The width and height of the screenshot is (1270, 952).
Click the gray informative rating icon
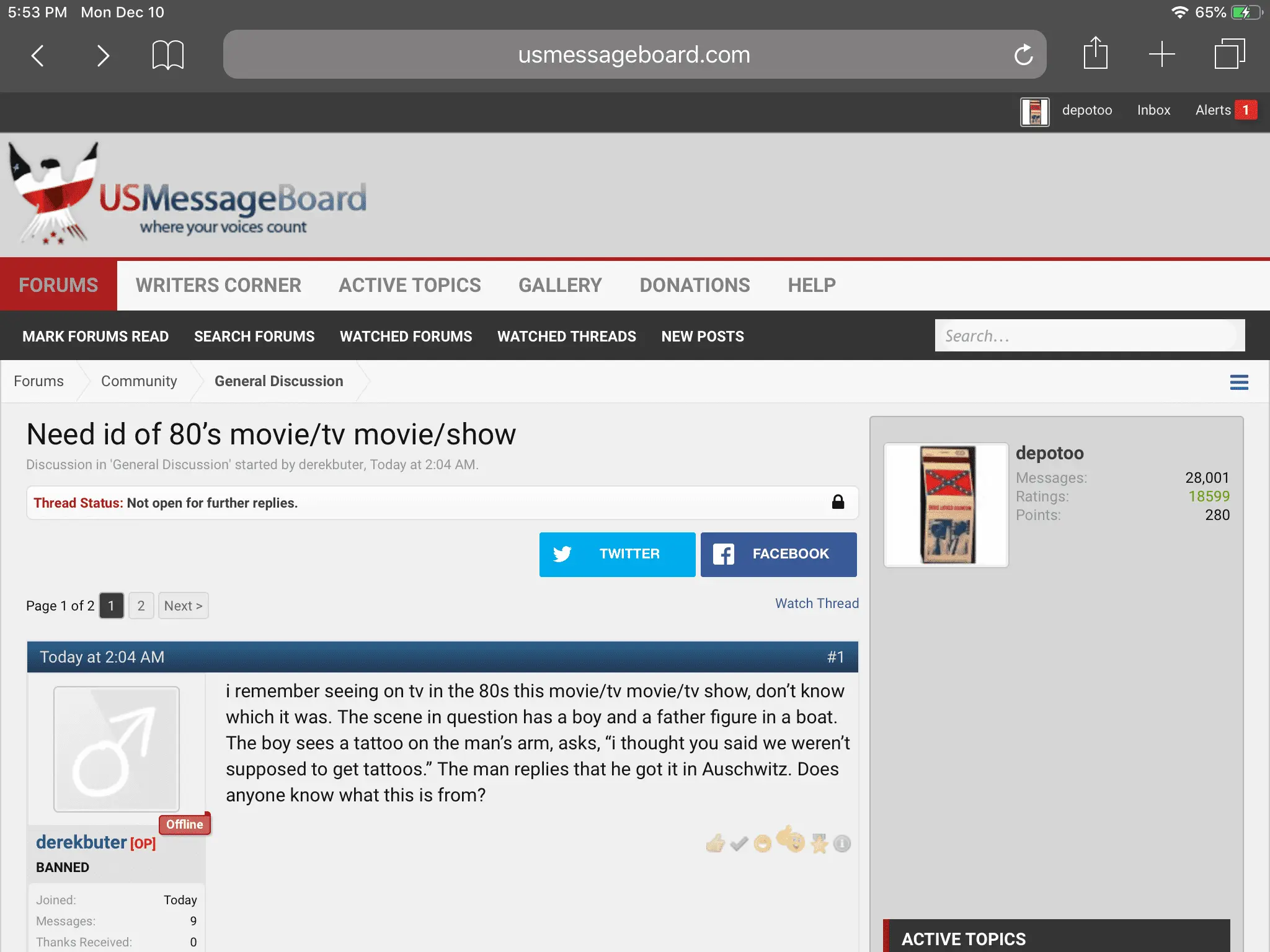(x=841, y=844)
